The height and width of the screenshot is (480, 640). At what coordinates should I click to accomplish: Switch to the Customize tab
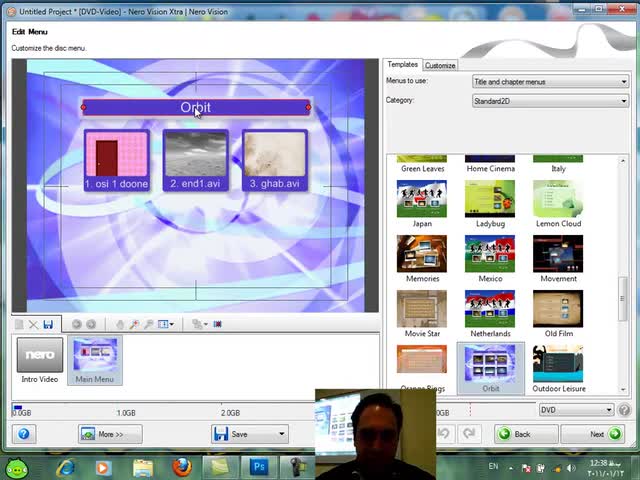[x=440, y=65]
